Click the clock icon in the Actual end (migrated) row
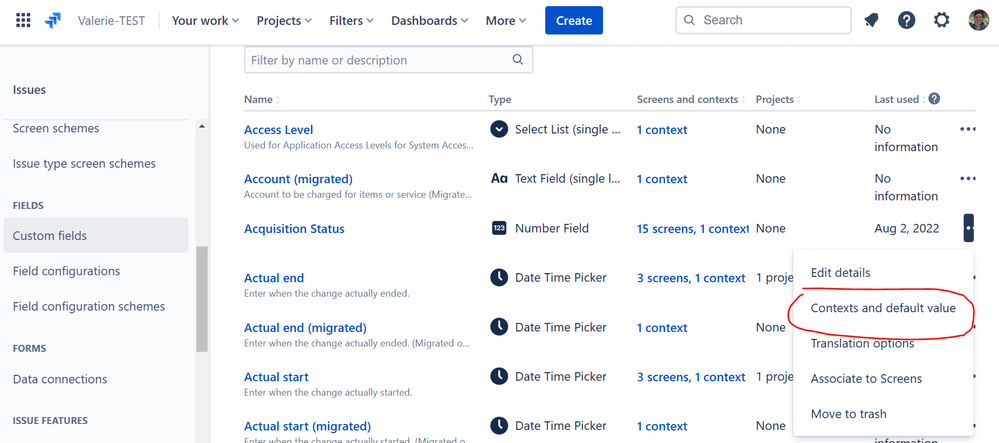The height and width of the screenshot is (443, 999). [499, 327]
